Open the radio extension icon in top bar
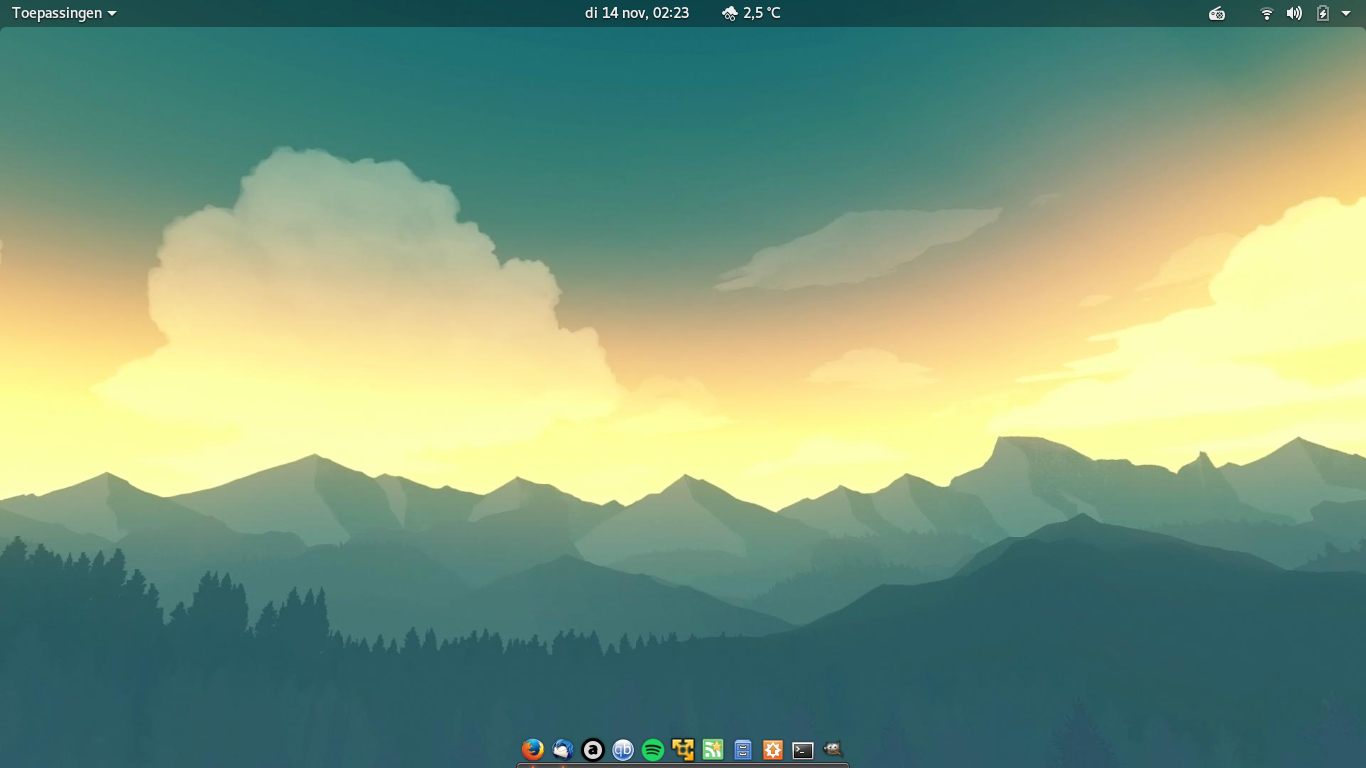The width and height of the screenshot is (1366, 768). point(1217,13)
